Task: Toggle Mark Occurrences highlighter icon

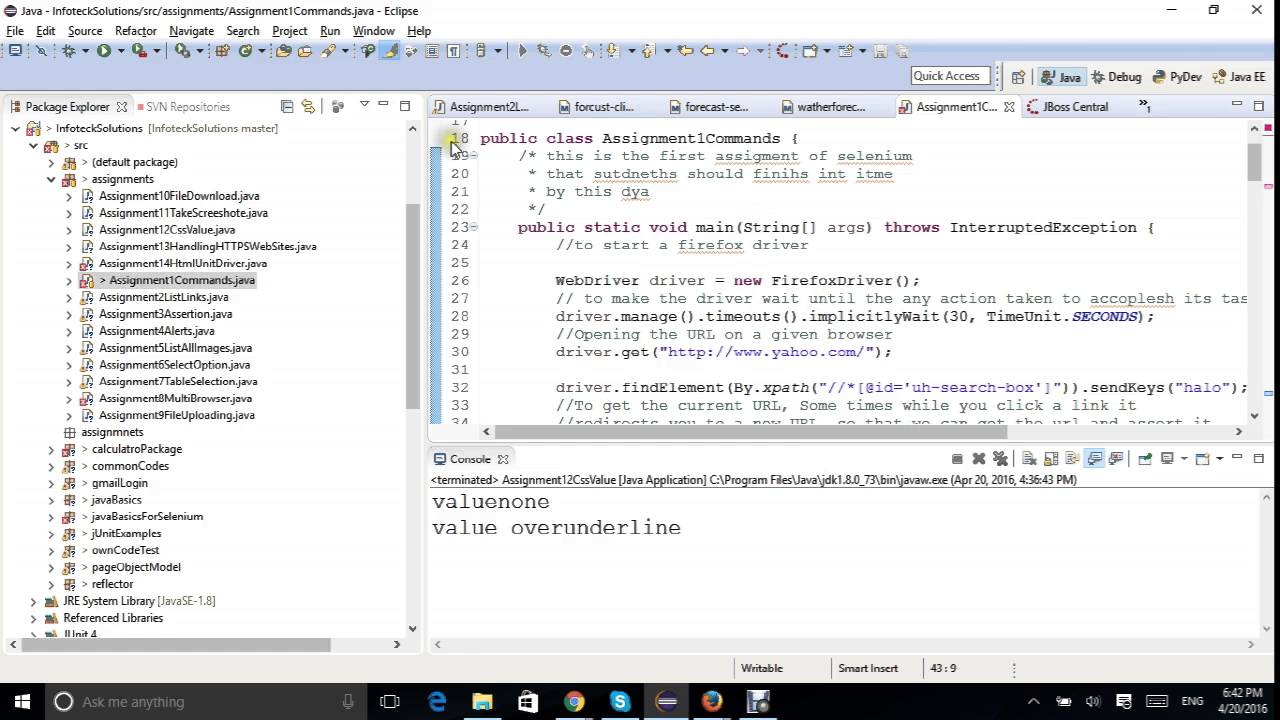Action: (390, 50)
